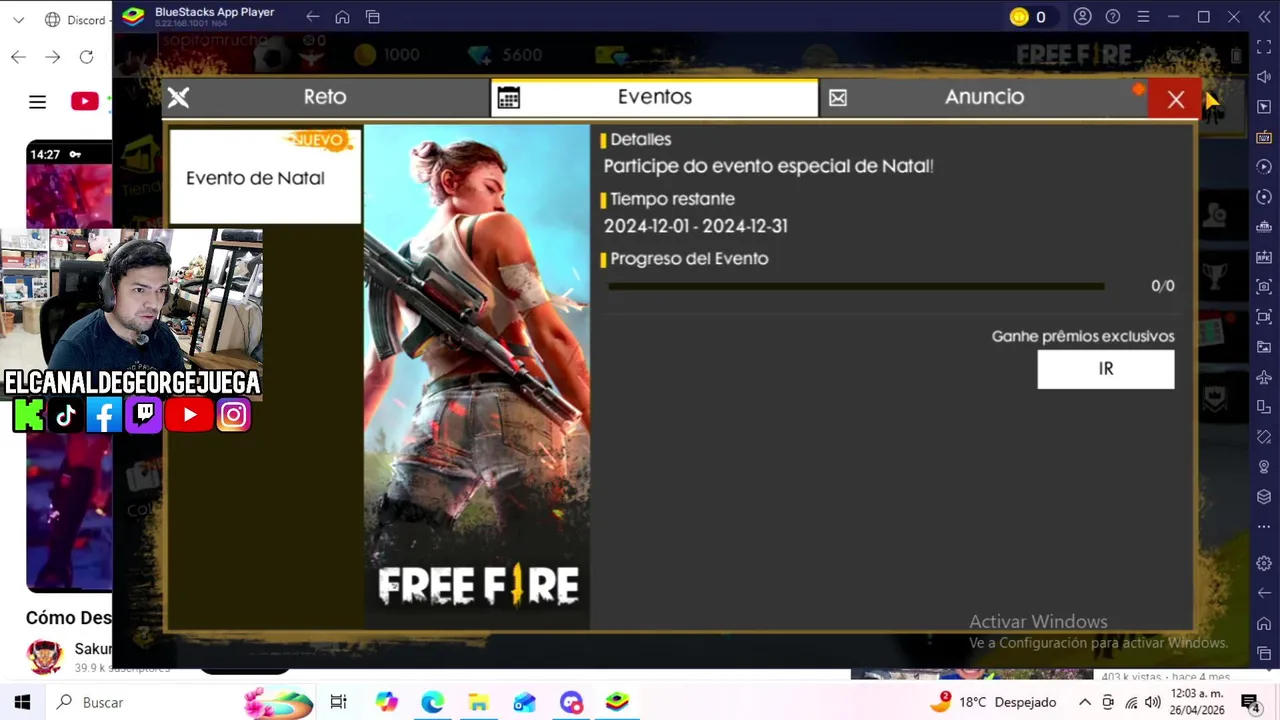This screenshot has width=1280, height=720.
Task: Open the BlueStacks multi-instance tabs icon
Action: (372, 17)
